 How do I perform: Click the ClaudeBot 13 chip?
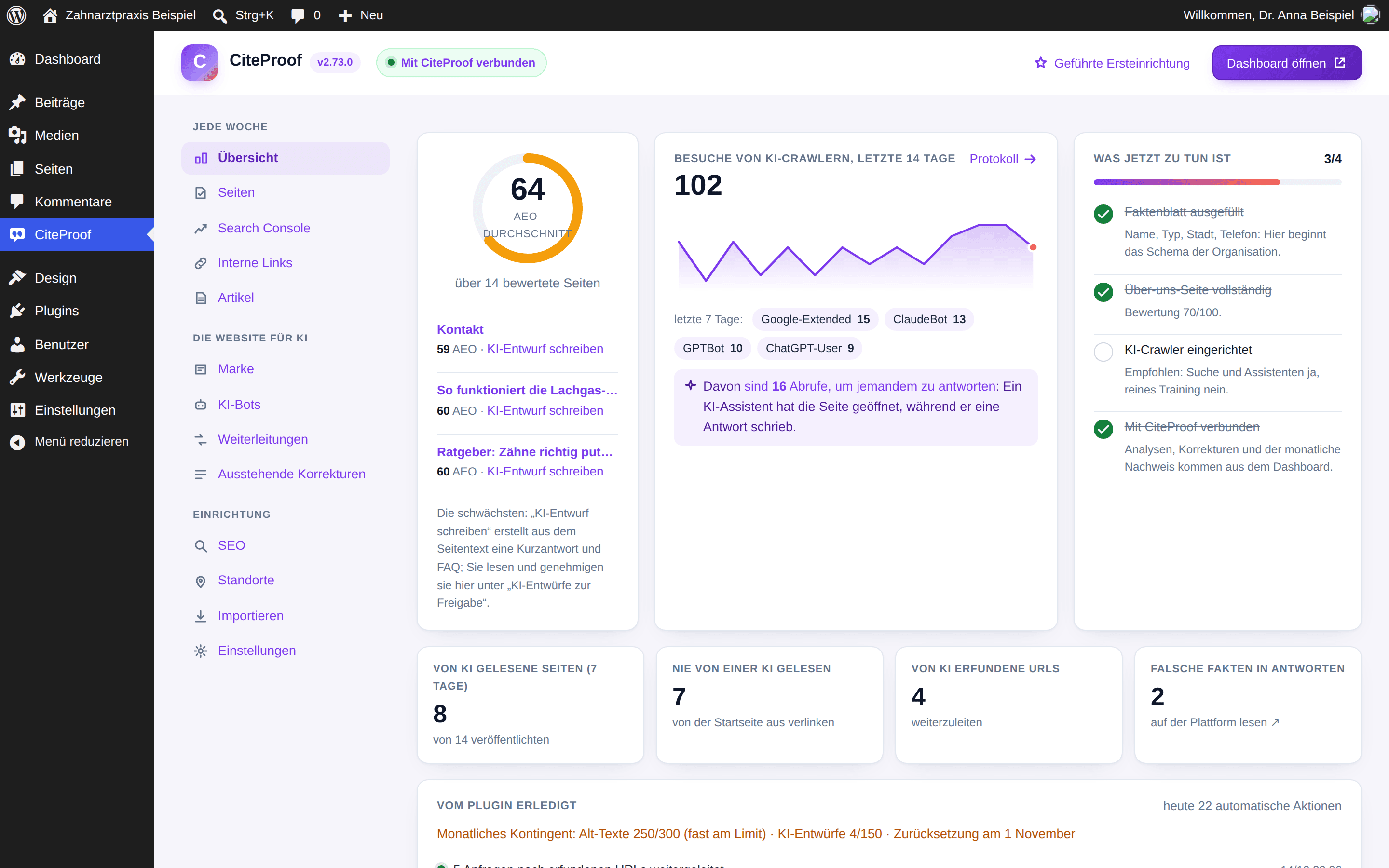pyautogui.click(x=929, y=319)
